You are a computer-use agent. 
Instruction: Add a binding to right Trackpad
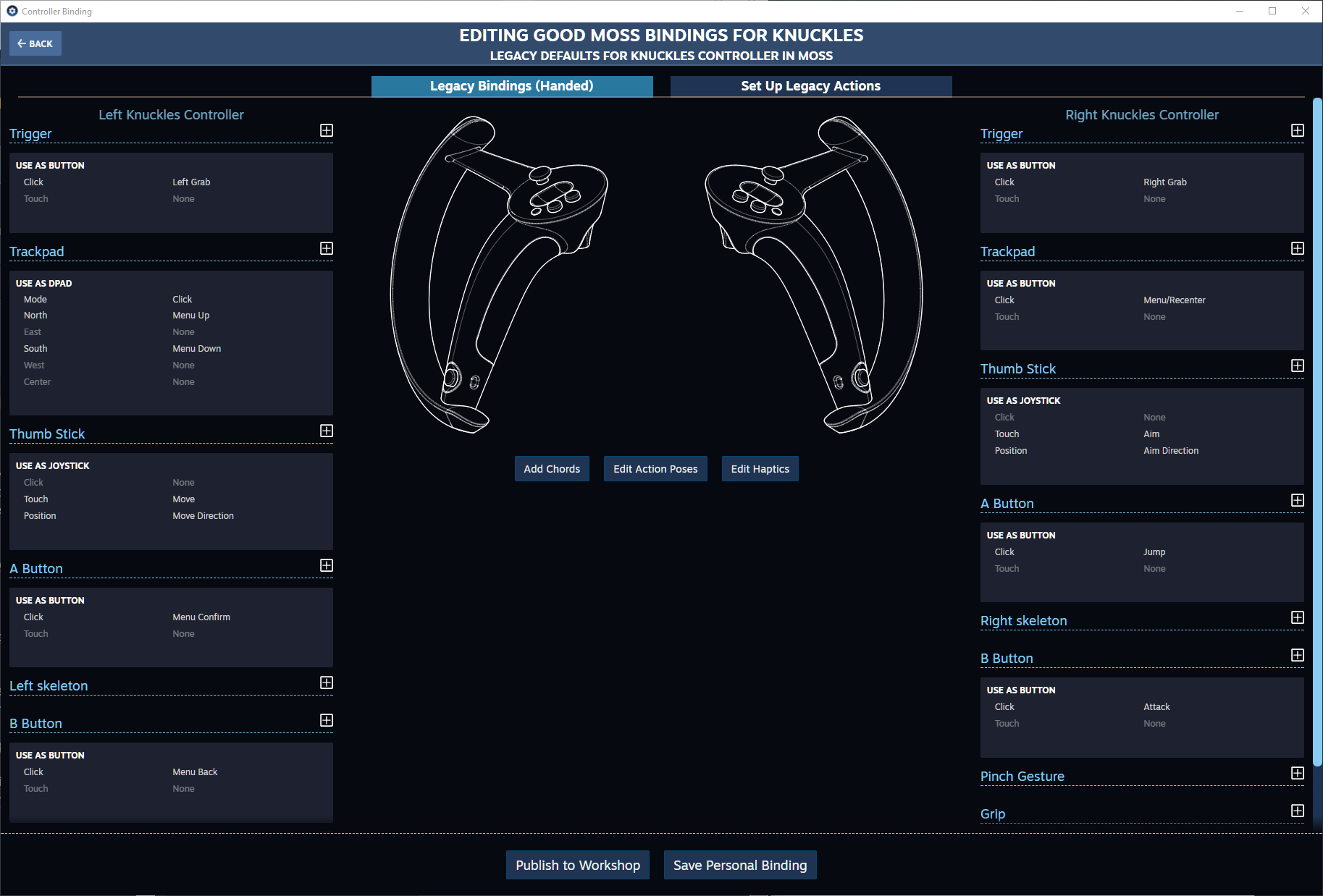[1298, 248]
